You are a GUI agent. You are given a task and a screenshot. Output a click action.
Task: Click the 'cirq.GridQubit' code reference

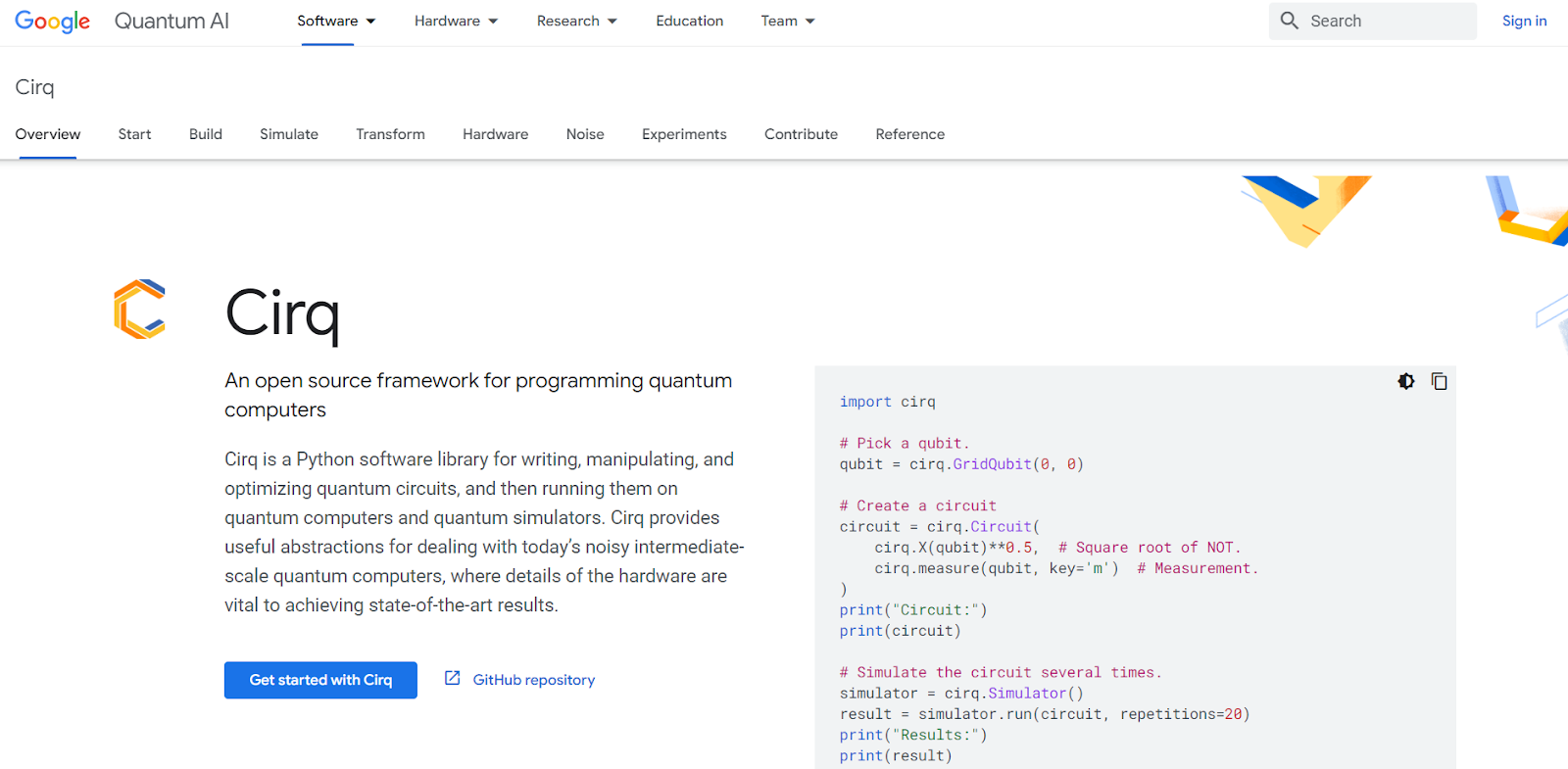[970, 464]
